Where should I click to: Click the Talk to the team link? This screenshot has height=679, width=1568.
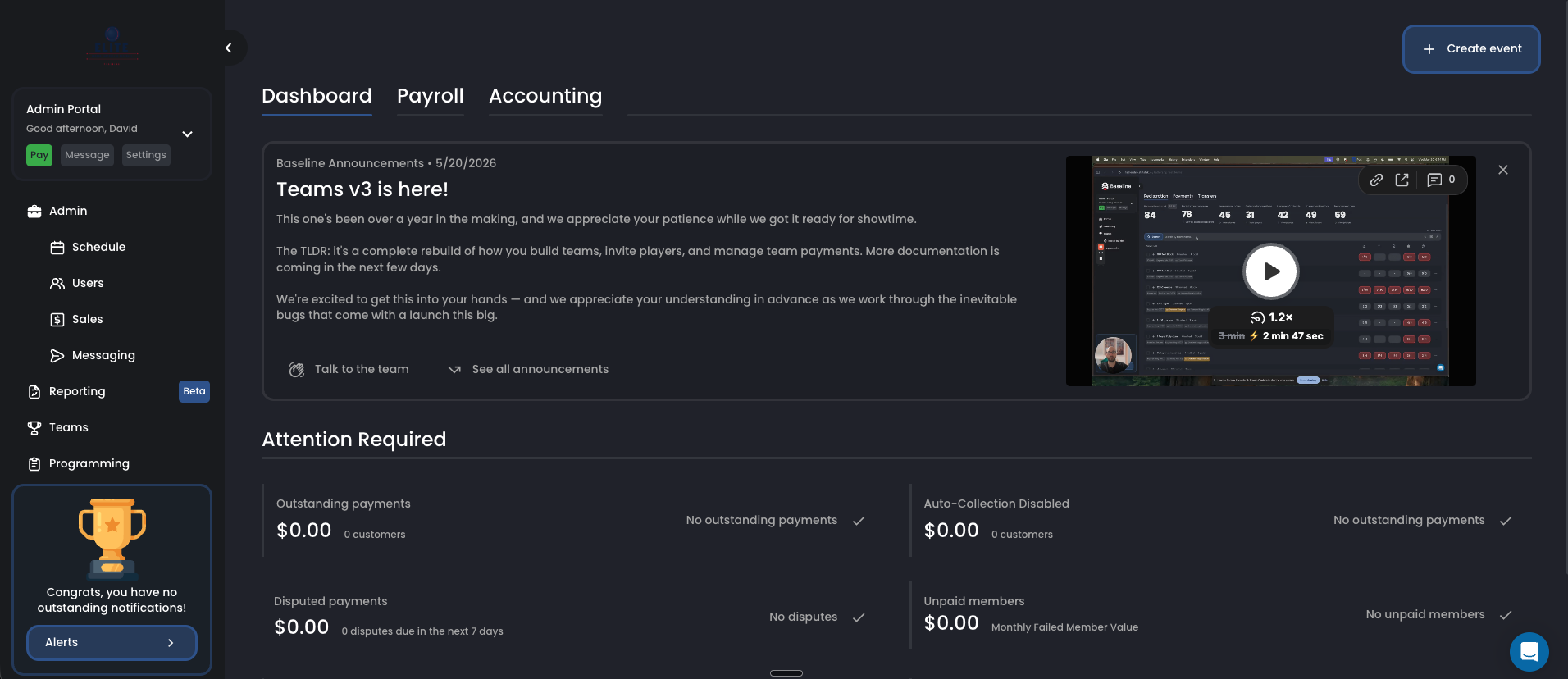[x=362, y=370]
